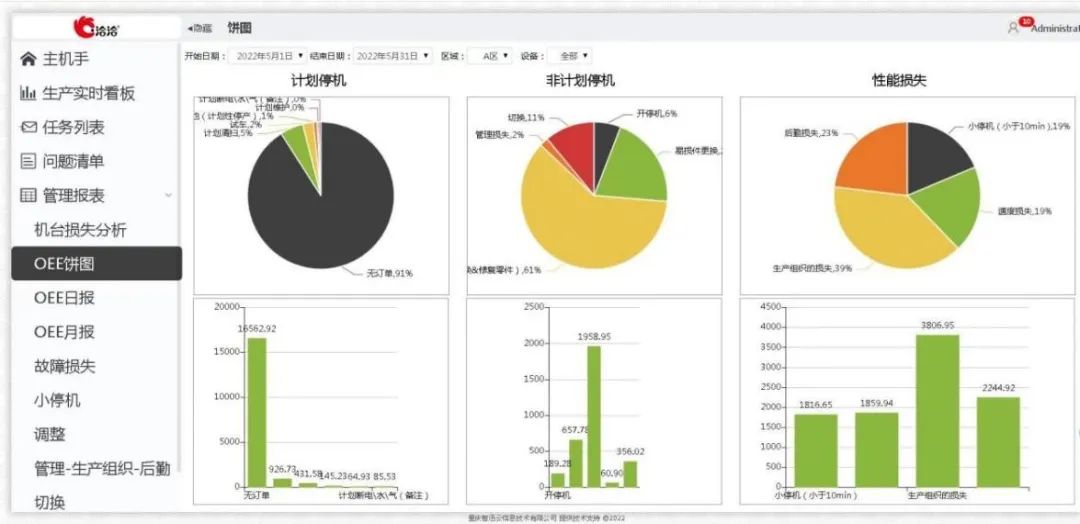The image size is (1080, 524).
Task: Open the 调整 report
Action: click(x=50, y=434)
